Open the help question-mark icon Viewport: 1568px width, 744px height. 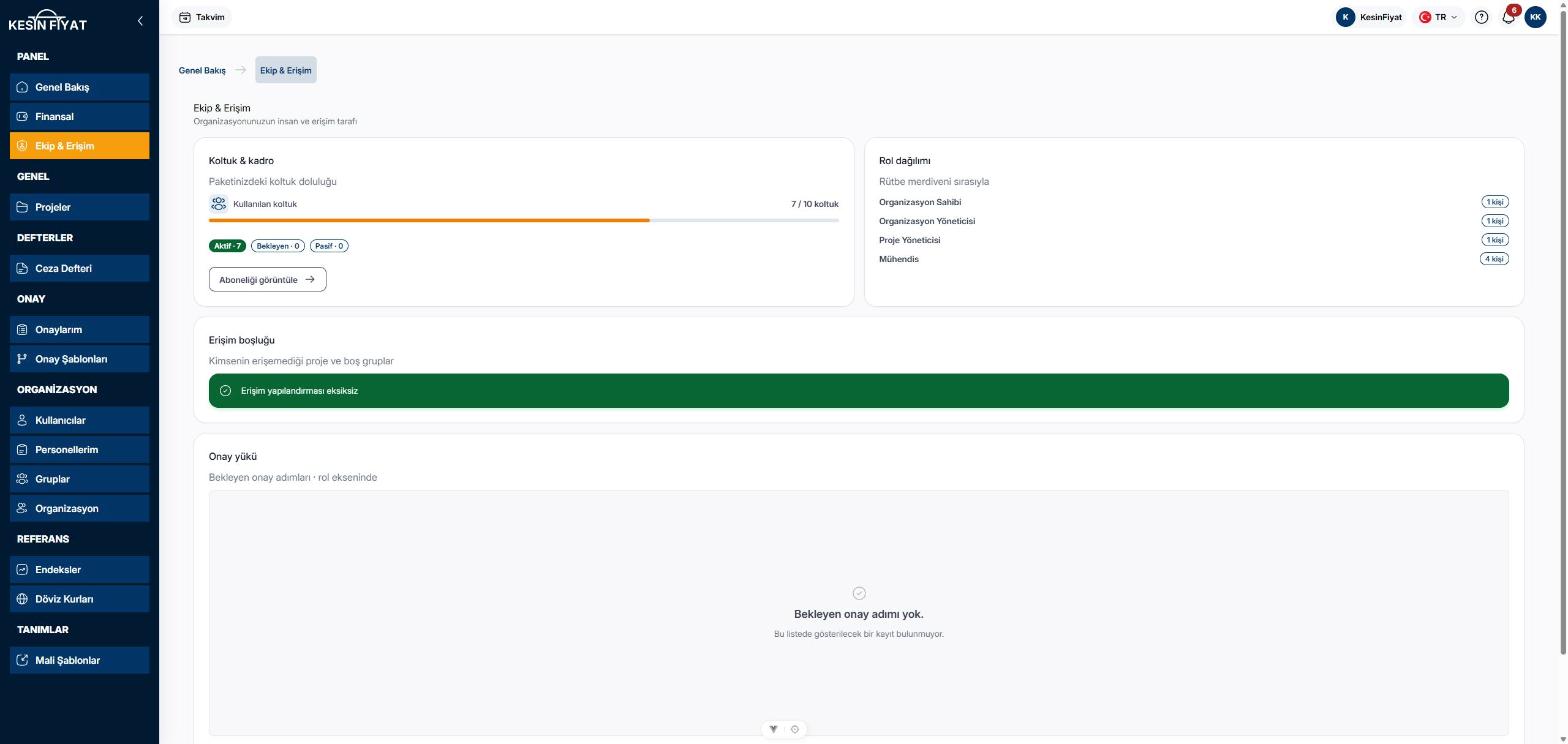click(x=1482, y=17)
